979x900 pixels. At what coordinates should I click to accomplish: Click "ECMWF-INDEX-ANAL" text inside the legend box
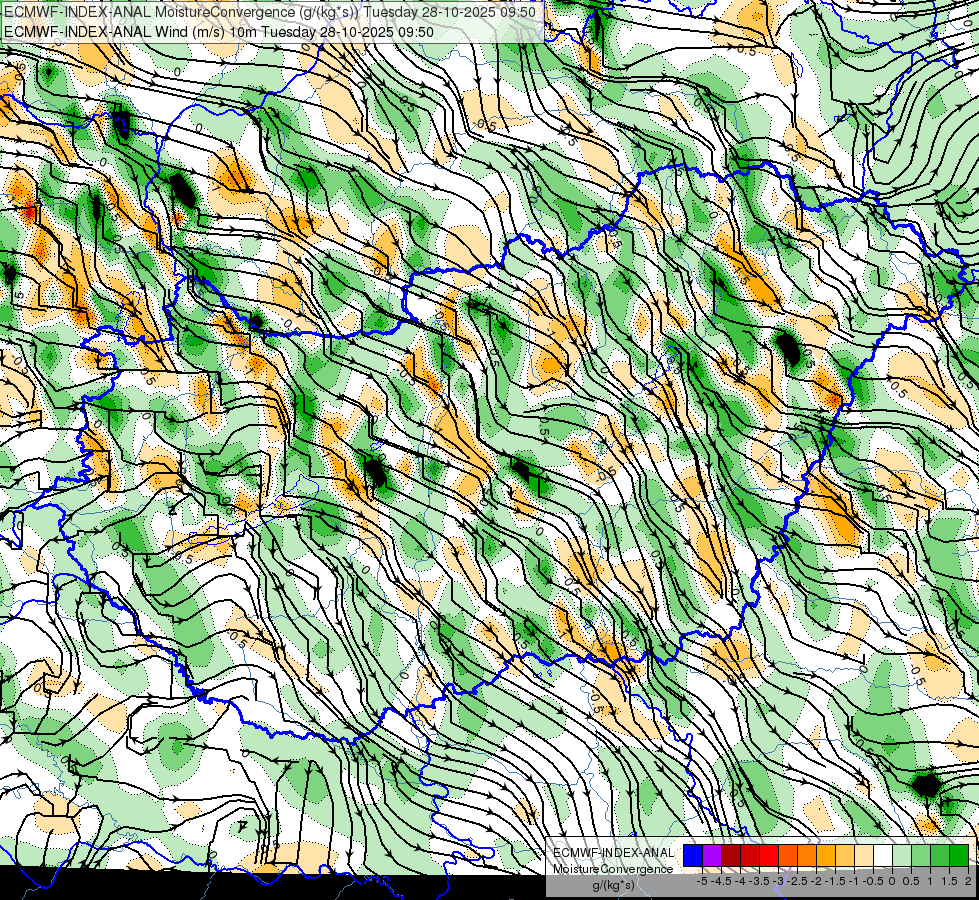coord(614,853)
